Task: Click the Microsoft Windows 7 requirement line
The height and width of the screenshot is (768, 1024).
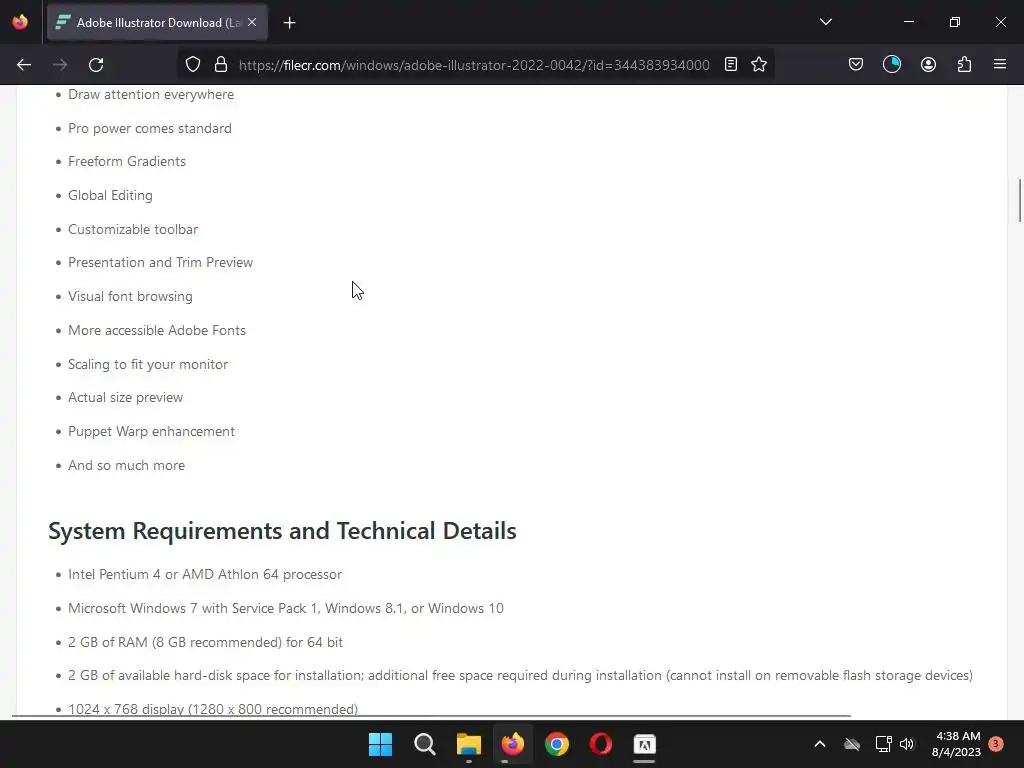Action: pos(286,609)
